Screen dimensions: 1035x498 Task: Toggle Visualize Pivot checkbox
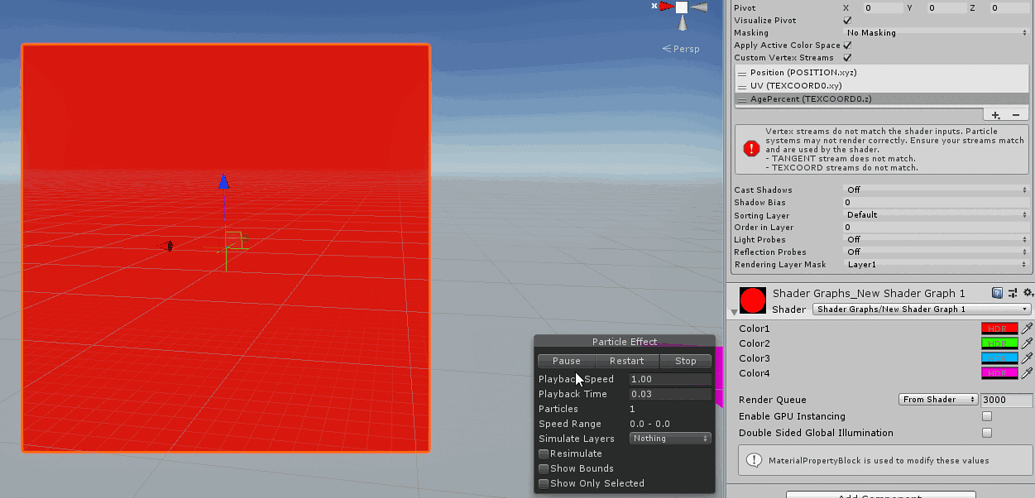click(x=848, y=20)
